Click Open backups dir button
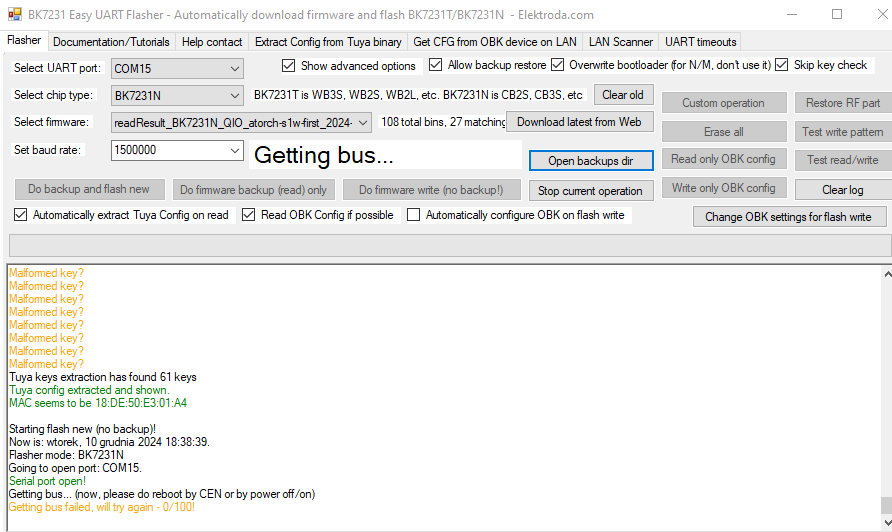The image size is (892, 532). point(590,161)
